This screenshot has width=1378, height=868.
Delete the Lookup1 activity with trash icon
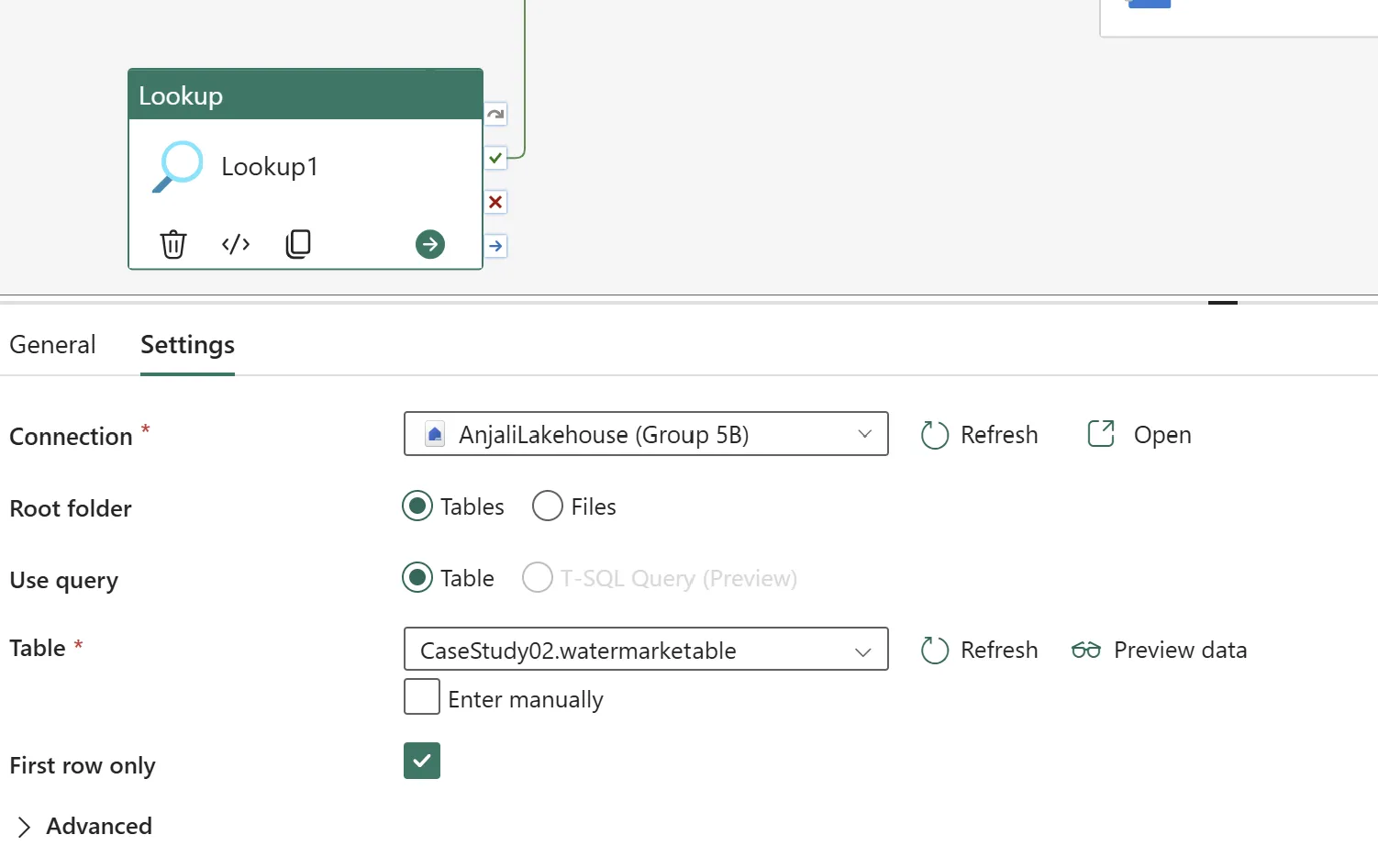173,244
